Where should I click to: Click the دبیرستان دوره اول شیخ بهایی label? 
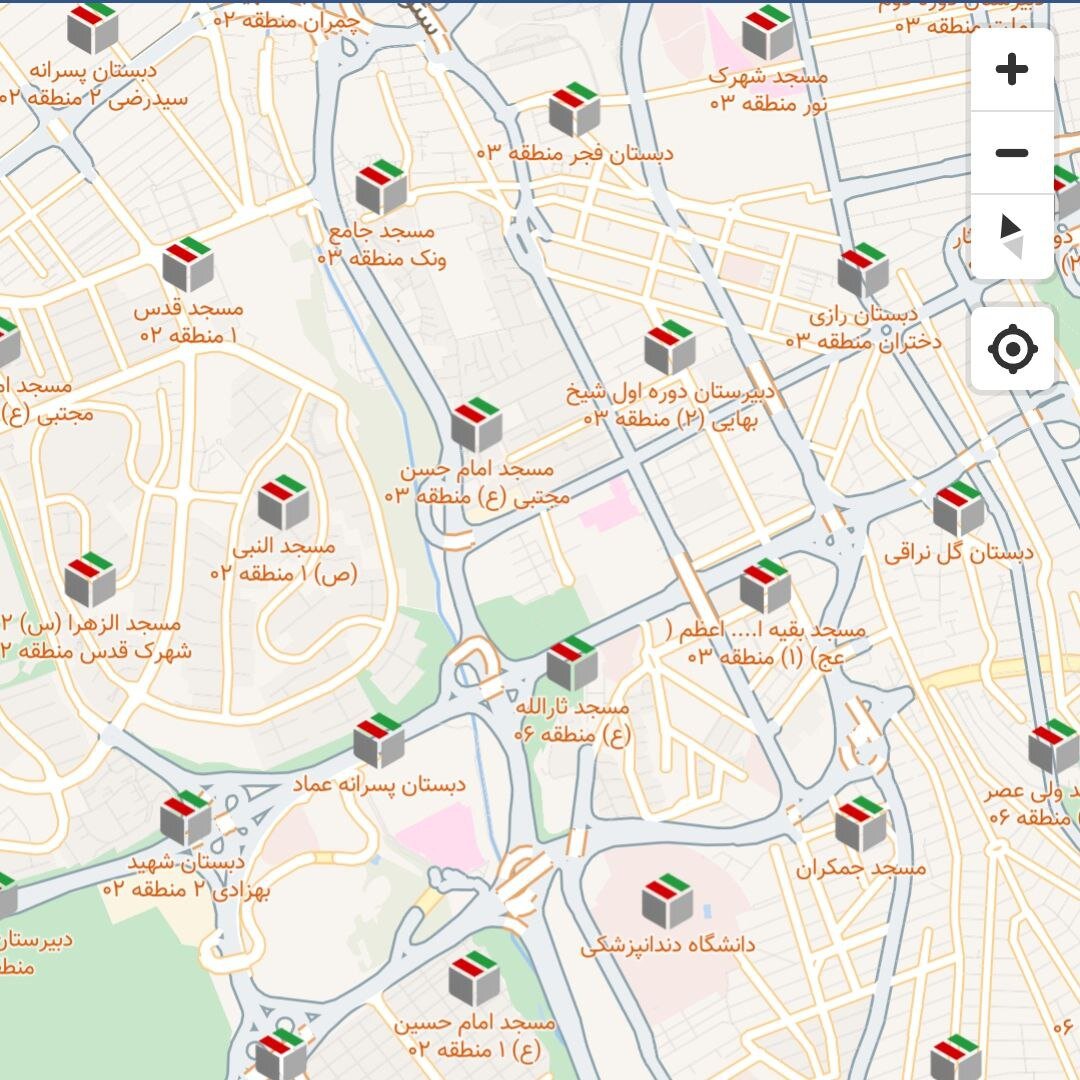670,405
